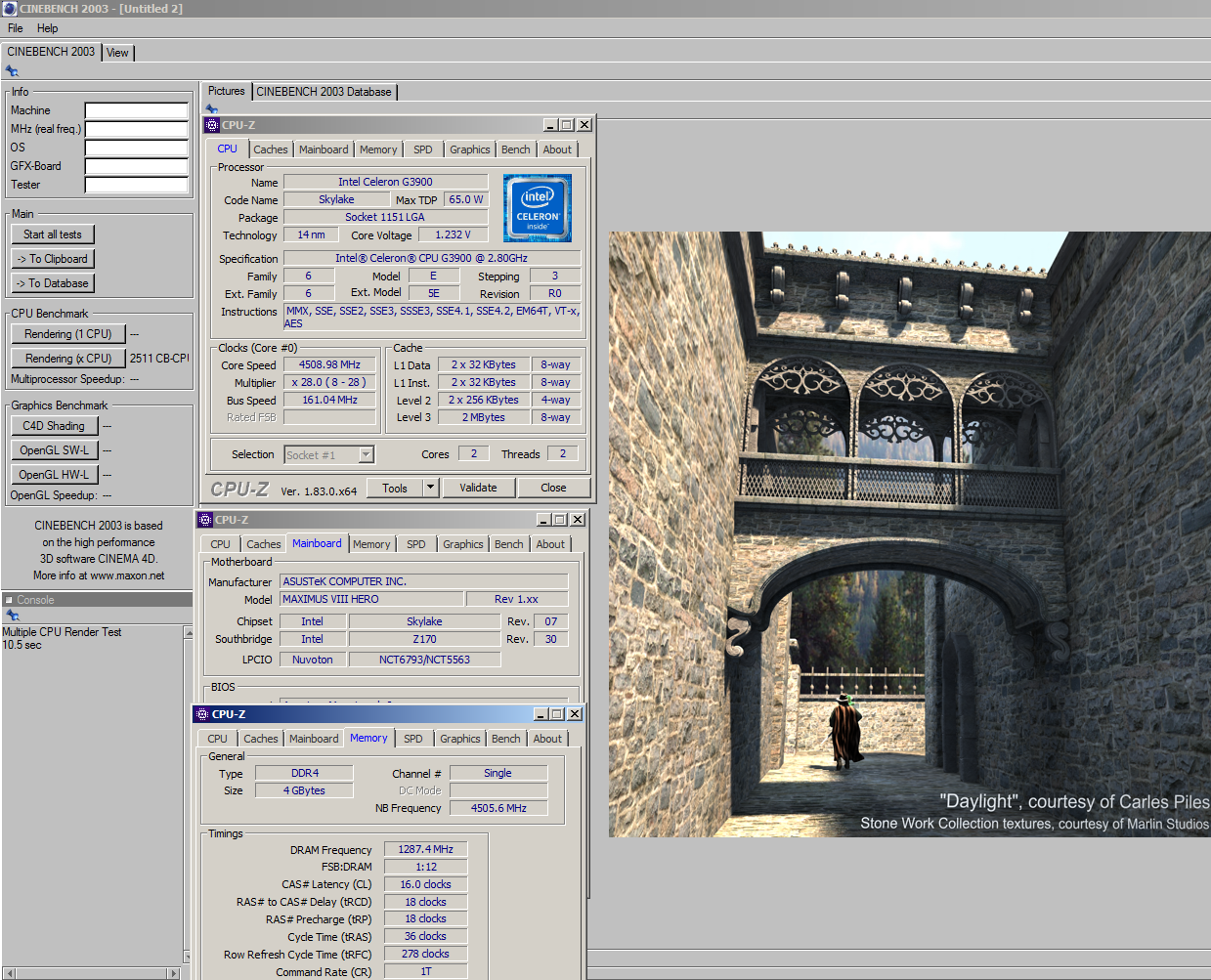Run the C4D Shading test
Image resolution: width=1211 pixels, height=980 pixels.
[55, 426]
